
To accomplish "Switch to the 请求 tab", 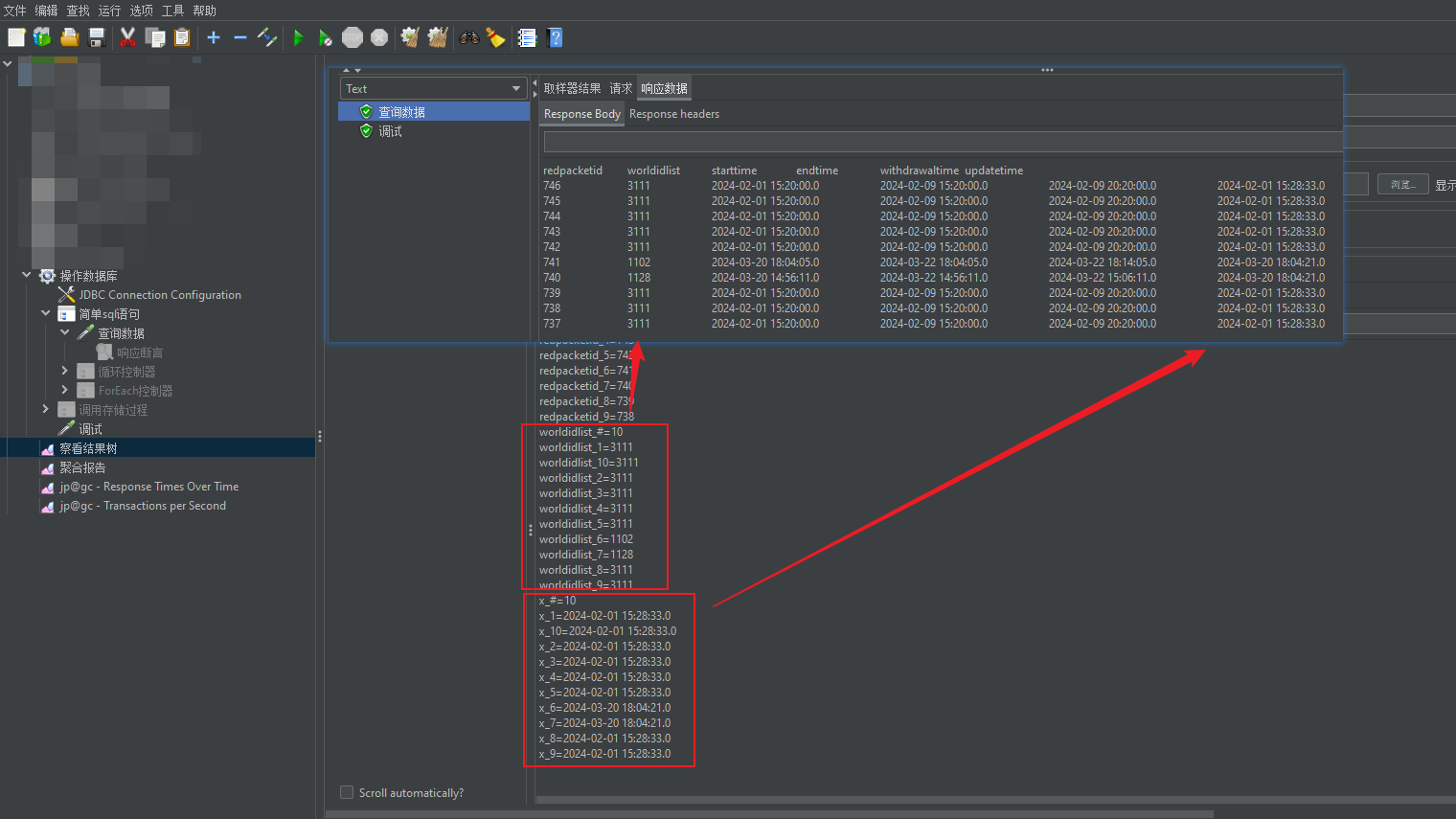I will (622, 88).
